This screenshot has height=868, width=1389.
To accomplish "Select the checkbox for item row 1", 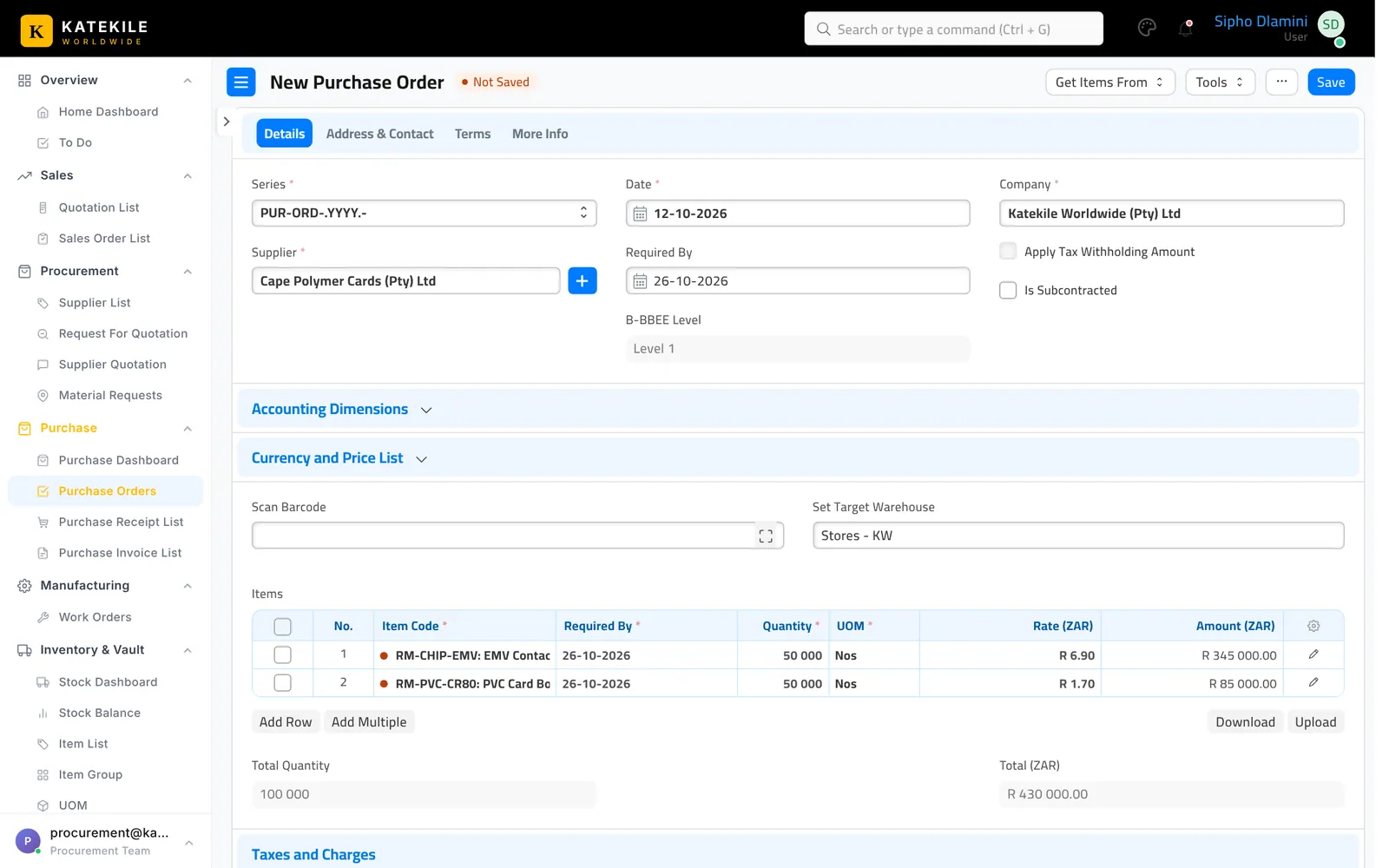I will tap(282, 654).
